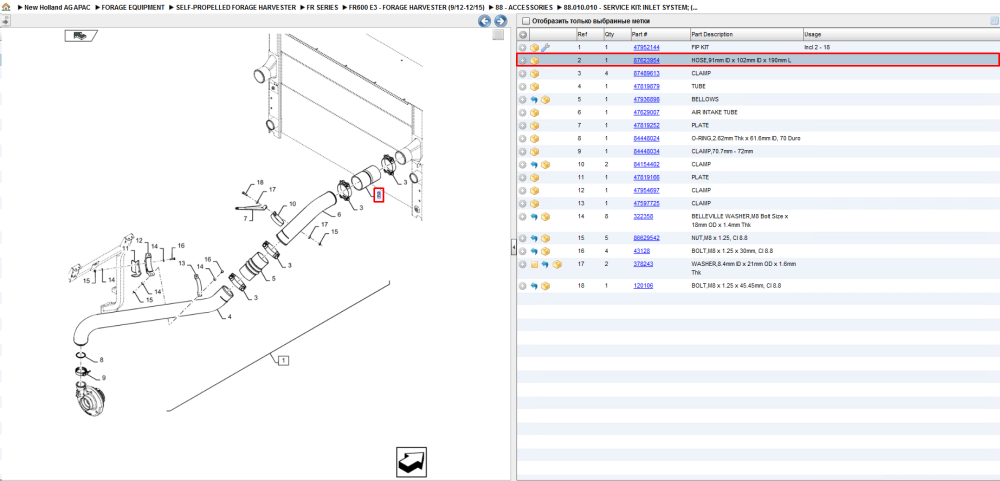Go to next illustration with right arrow
The width and height of the screenshot is (1000, 481).
[501, 21]
